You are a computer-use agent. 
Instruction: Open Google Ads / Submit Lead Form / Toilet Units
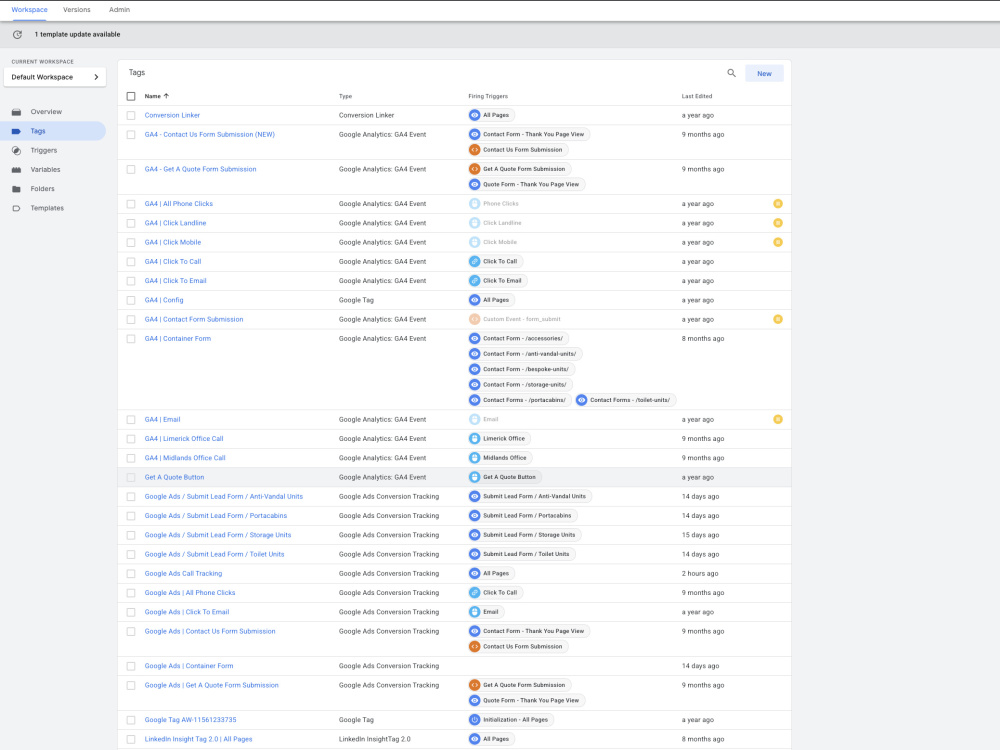coord(214,554)
